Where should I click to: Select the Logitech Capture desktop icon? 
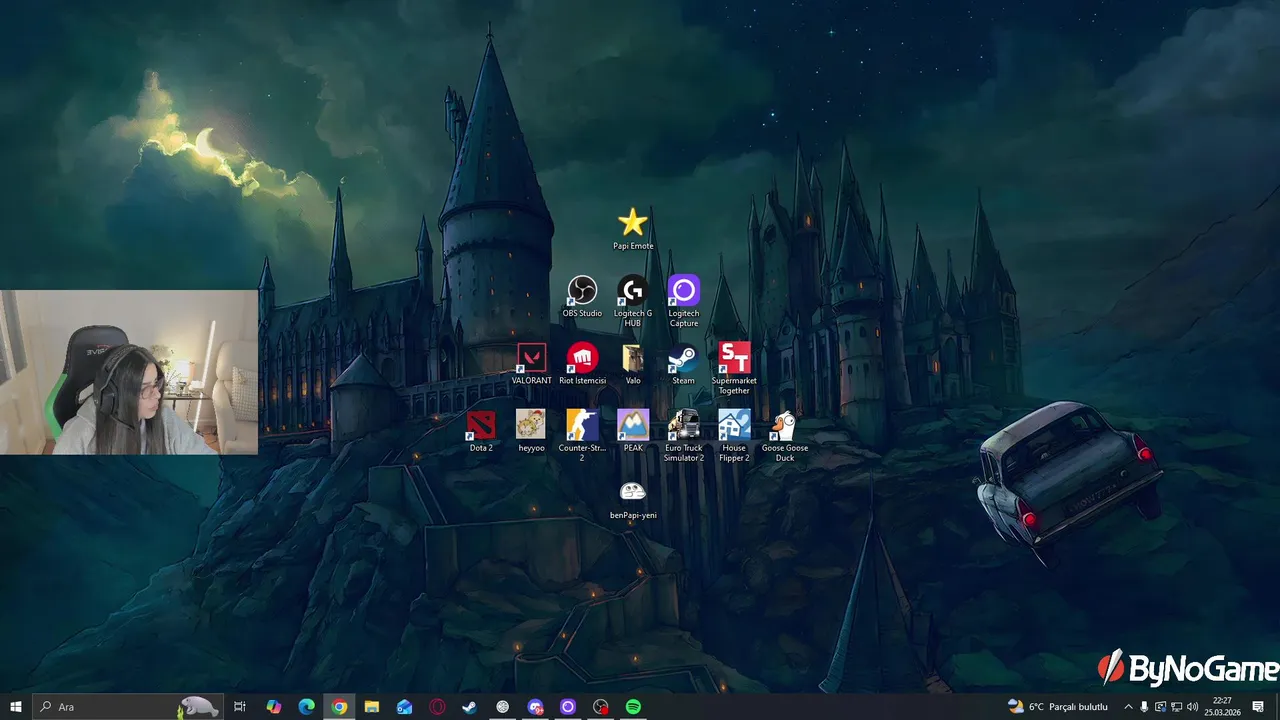[684, 301]
